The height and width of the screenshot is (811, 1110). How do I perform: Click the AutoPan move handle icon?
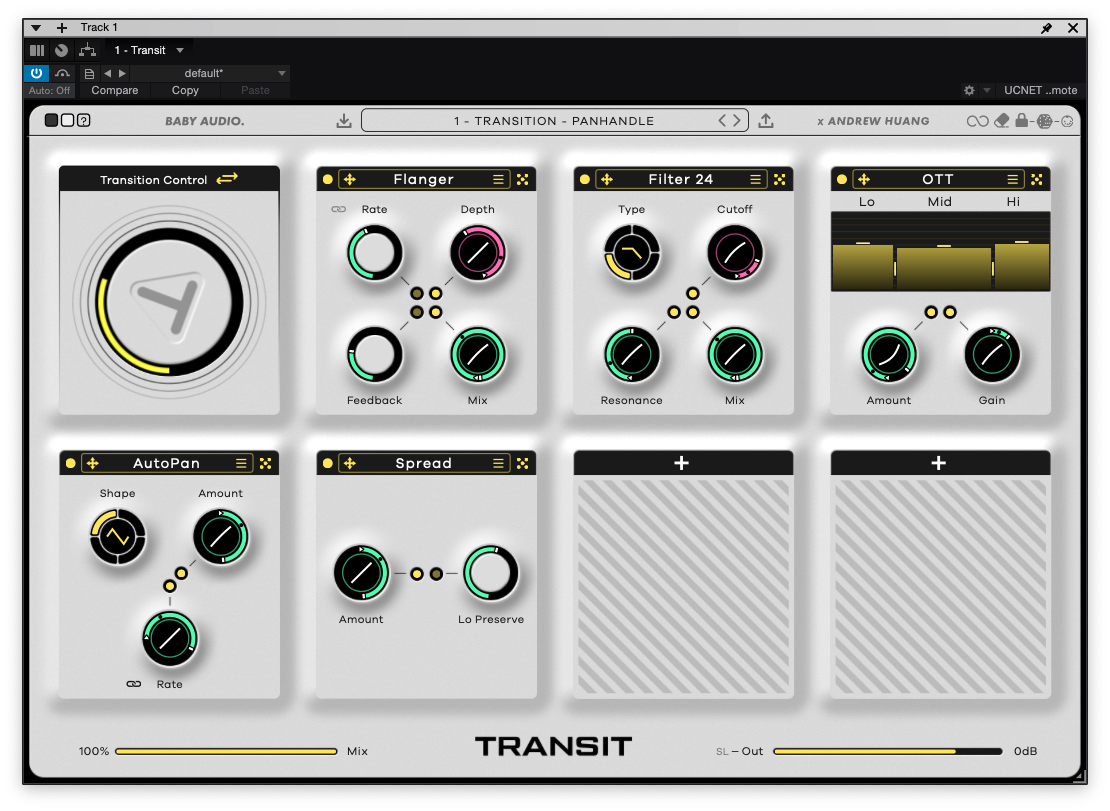93,464
